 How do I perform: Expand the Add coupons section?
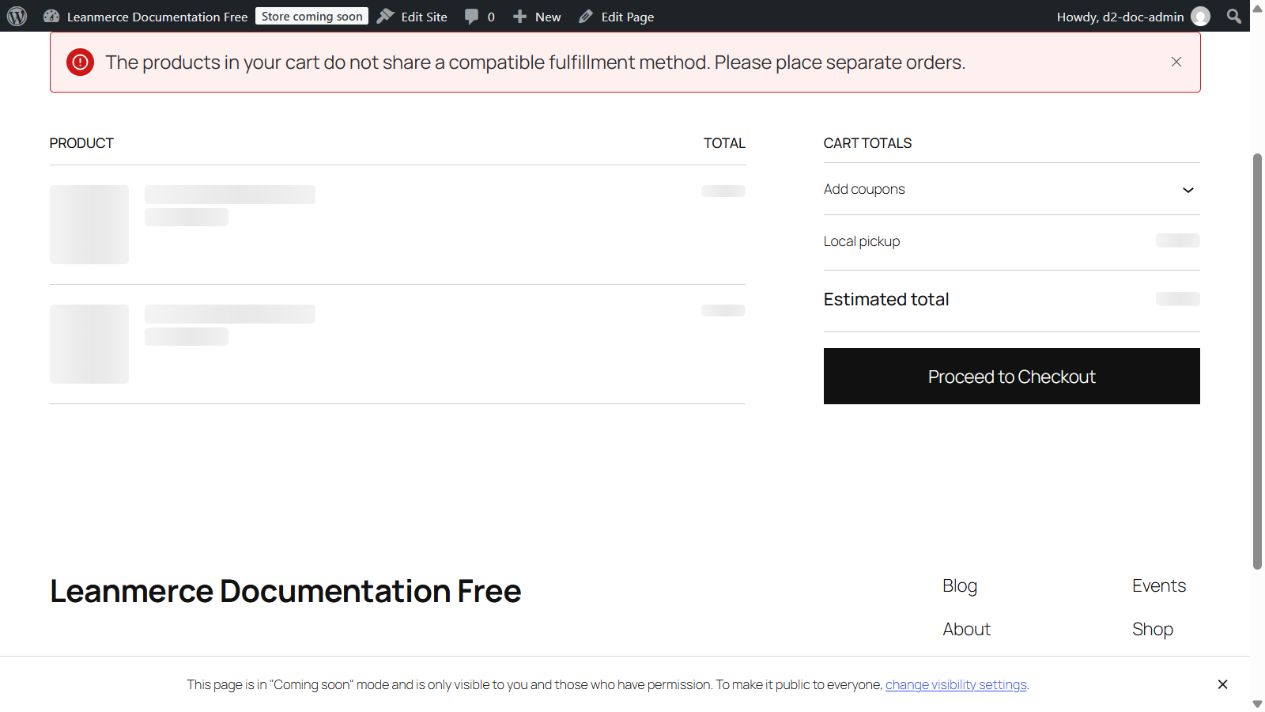pos(1011,189)
